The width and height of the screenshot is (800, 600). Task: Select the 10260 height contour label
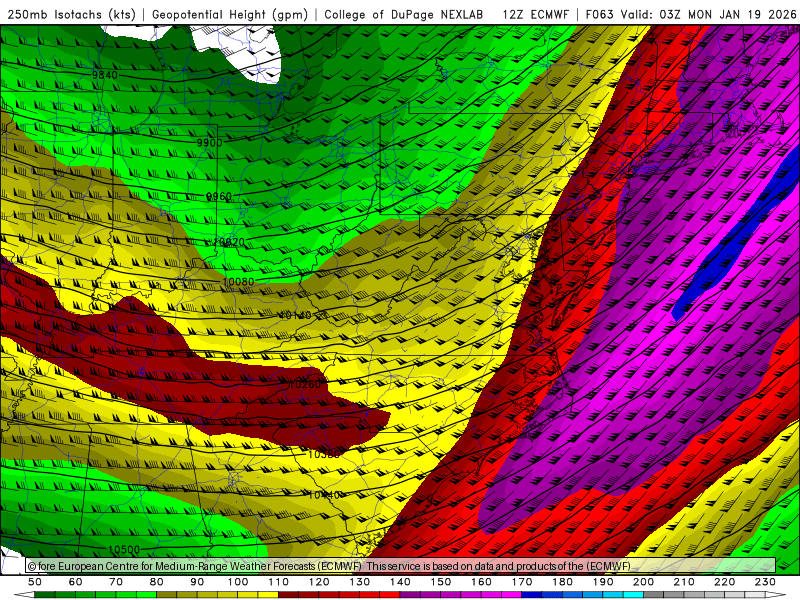tap(305, 384)
